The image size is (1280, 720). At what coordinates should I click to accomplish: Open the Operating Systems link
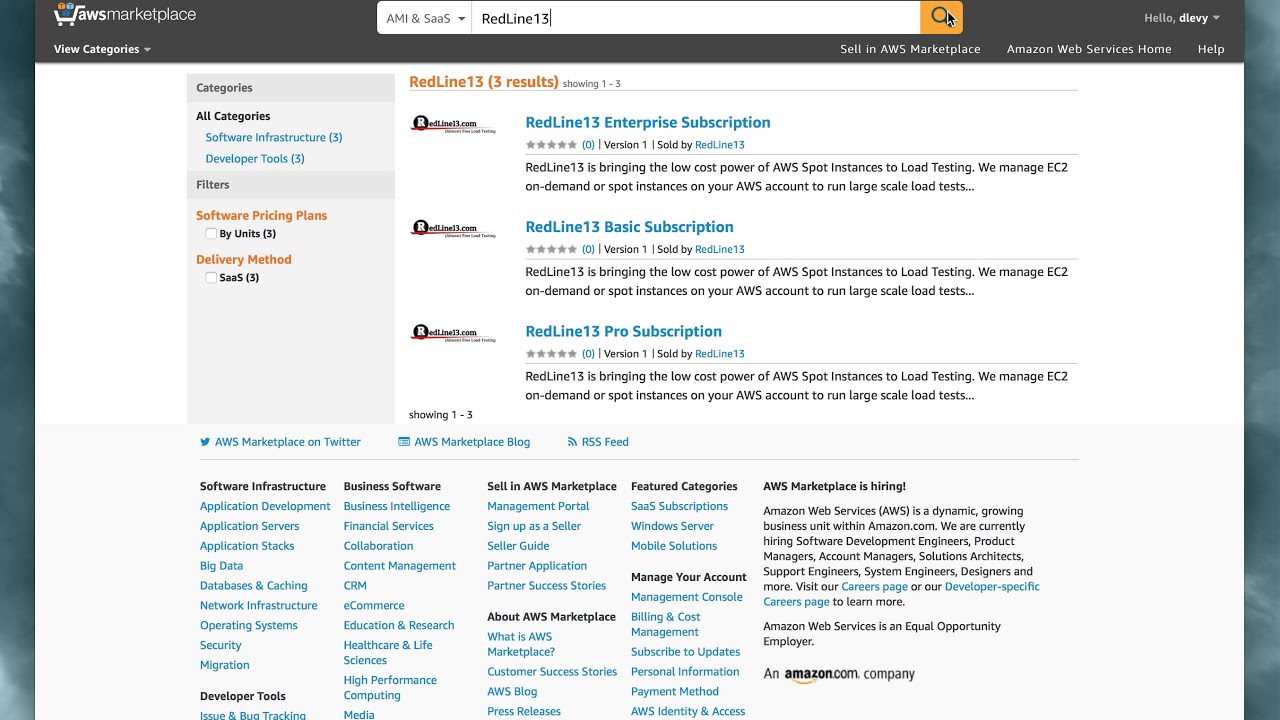[249, 626]
